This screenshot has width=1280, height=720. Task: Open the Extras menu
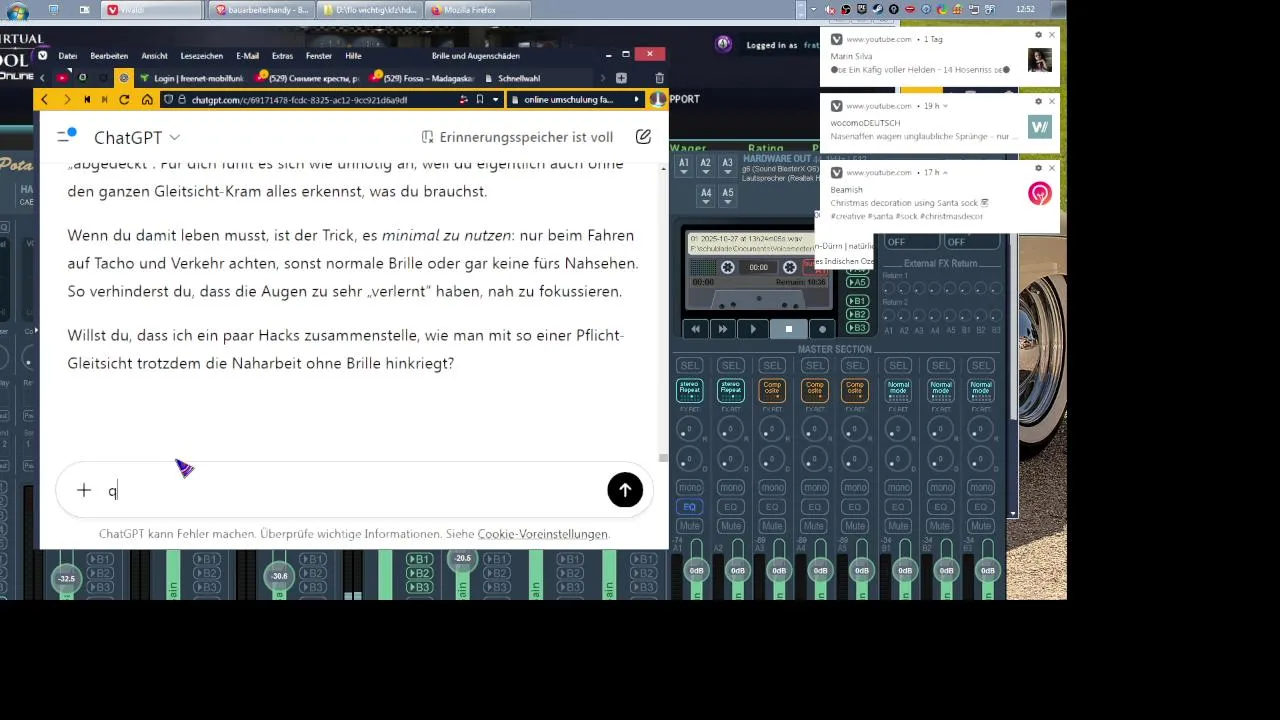(282, 56)
